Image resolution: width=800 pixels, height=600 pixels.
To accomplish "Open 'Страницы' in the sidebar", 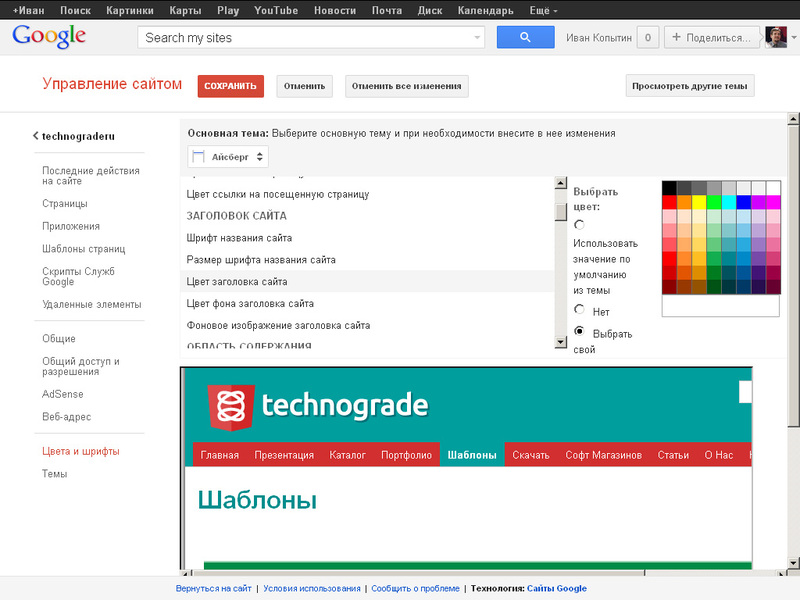I will (x=65, y=204).
